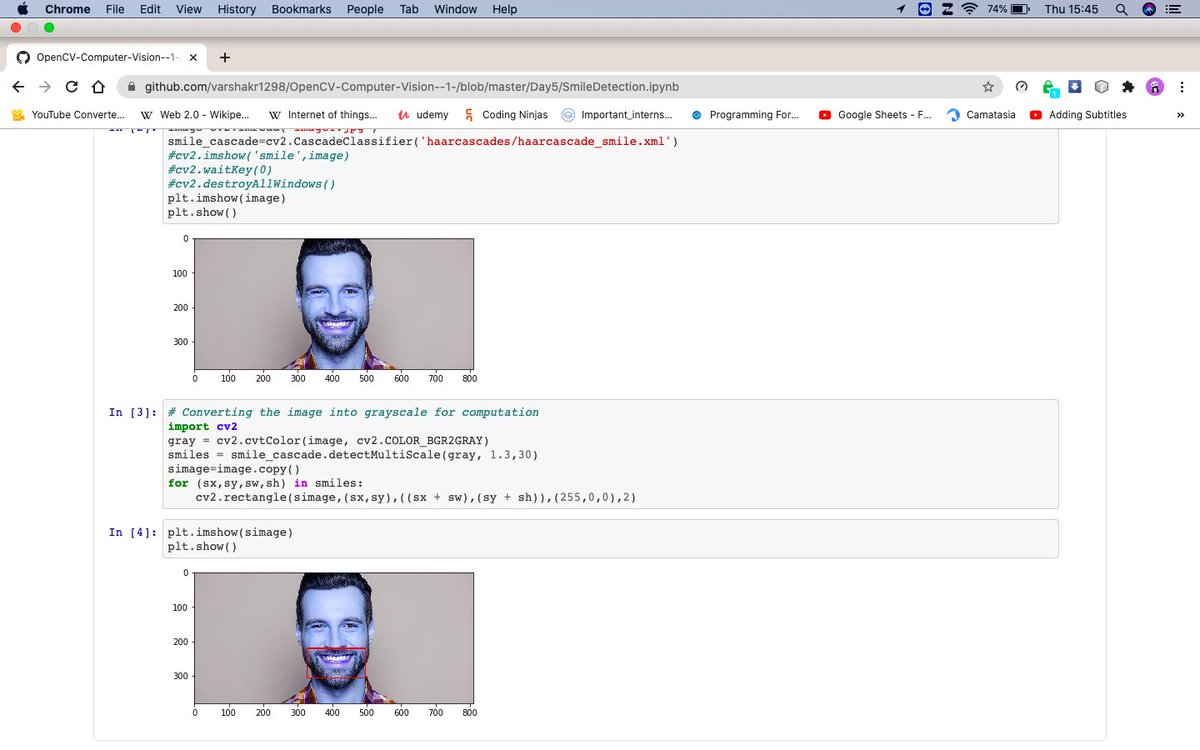
Task: Click the Zotero icon in the menu bar
Action: (x=946, y=9)
